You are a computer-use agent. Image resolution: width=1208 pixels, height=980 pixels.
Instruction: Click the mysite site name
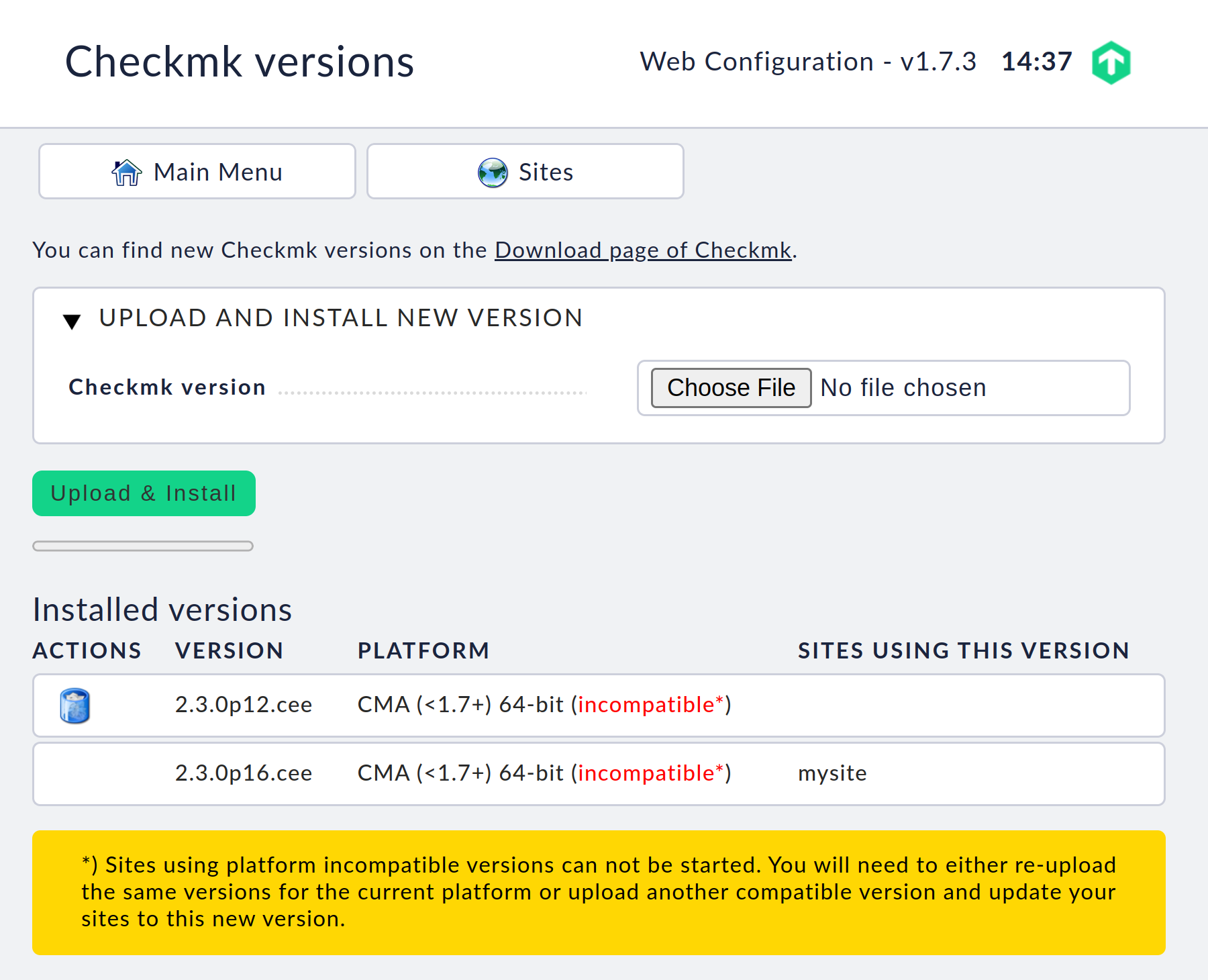(832, 773)
